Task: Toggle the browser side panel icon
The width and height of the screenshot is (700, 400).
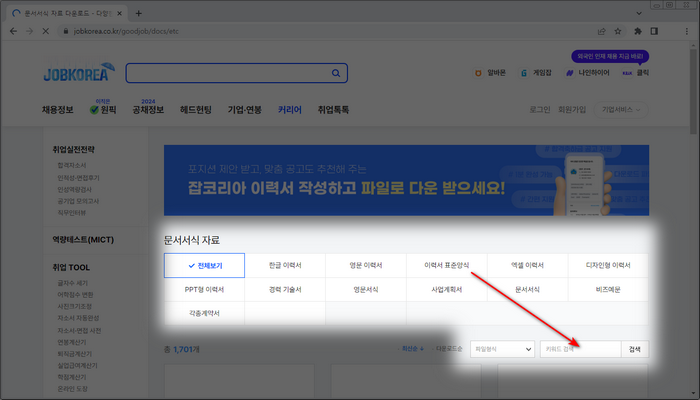Action: 654,31
